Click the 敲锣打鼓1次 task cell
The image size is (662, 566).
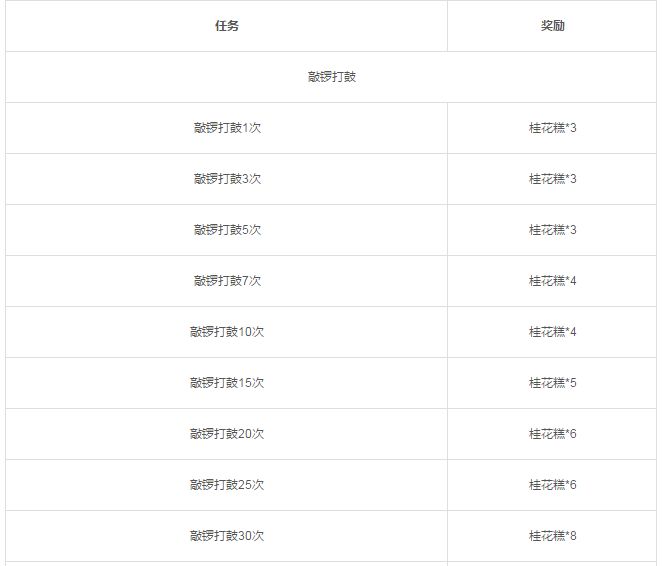(x=227, y=128)
